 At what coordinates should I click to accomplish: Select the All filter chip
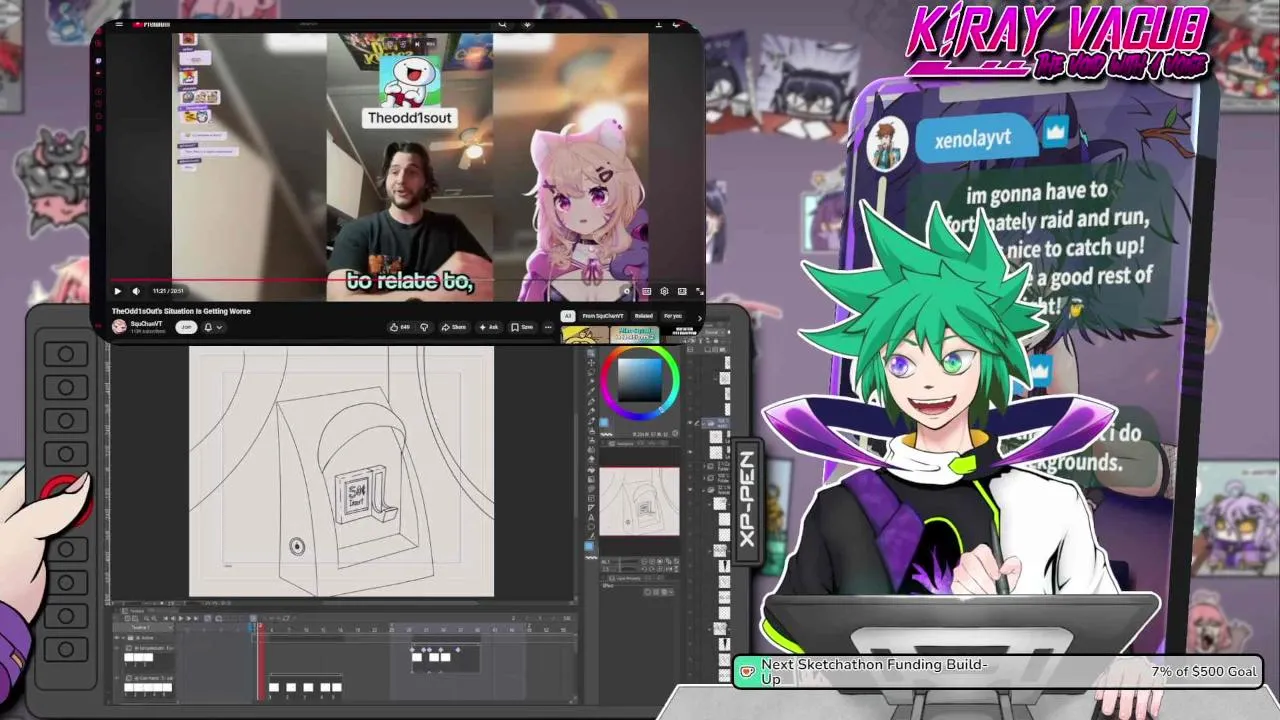tap(568, 316)
